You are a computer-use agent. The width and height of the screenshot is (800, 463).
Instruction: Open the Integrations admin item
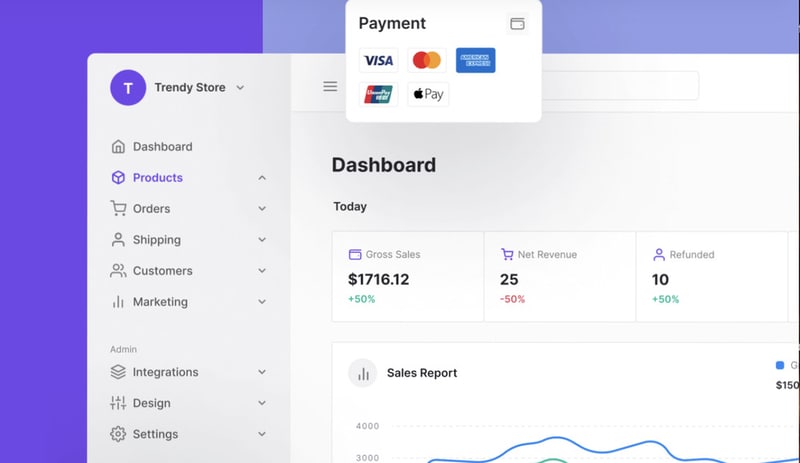point(165,372)
